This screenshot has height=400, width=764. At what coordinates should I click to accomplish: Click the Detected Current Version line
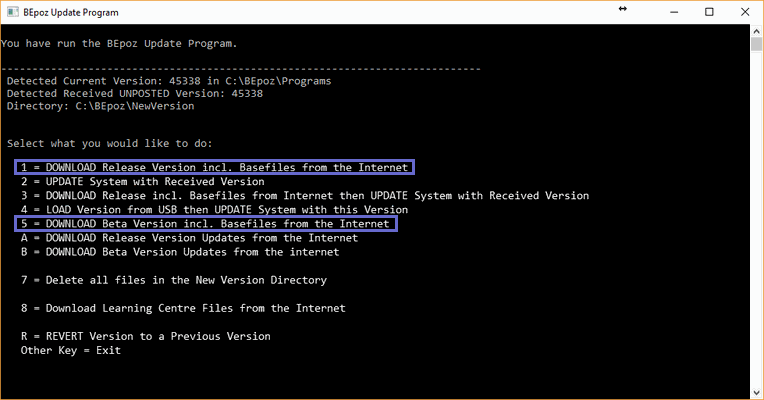169,80
